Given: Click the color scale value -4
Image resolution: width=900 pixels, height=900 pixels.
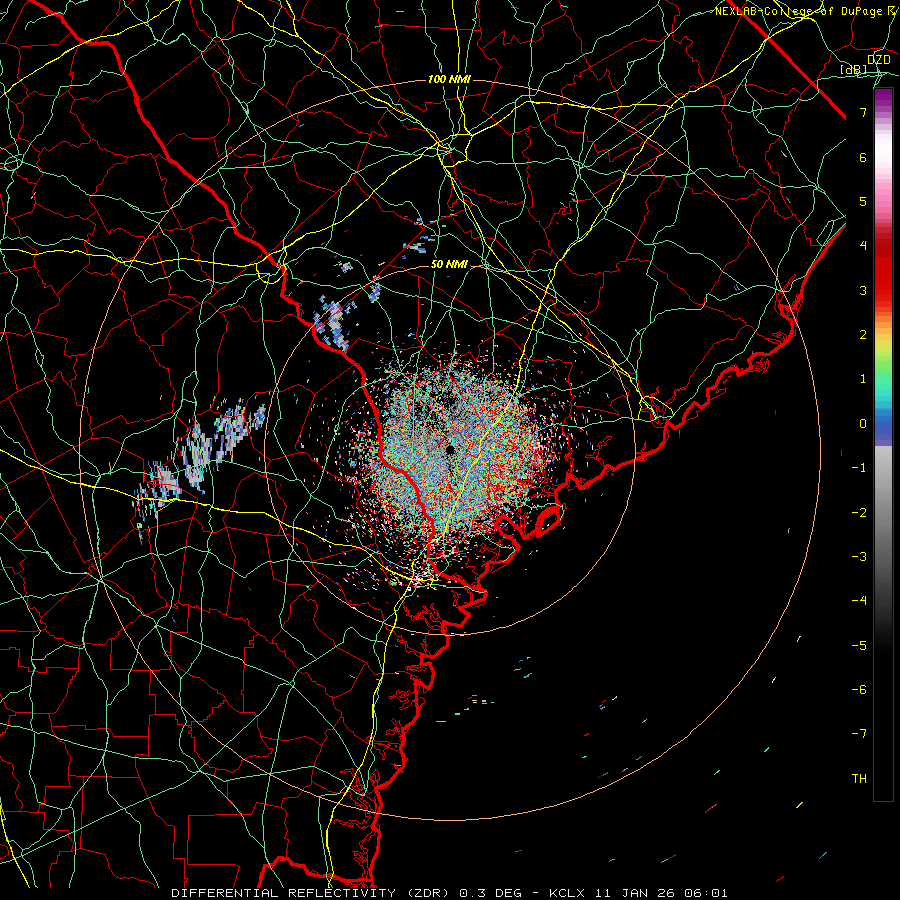Looking at the screenshot, I should pyautogui.click(x=859, y=601).
